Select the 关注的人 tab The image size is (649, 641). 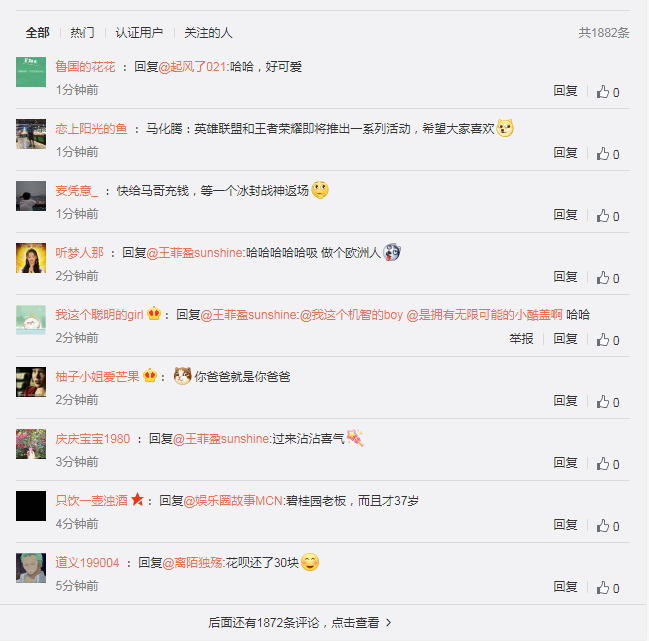point(208,33)
